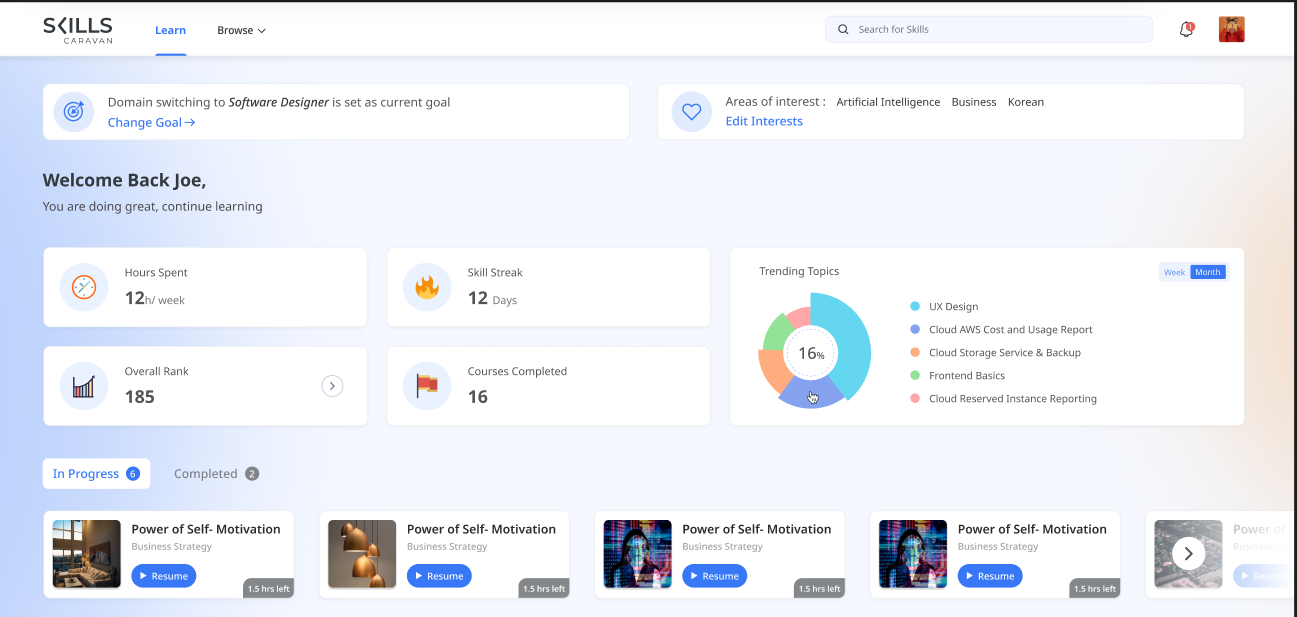Open Edit Interests
The height and width of the screenshot is (617, 1297).
tap(764, 120)
